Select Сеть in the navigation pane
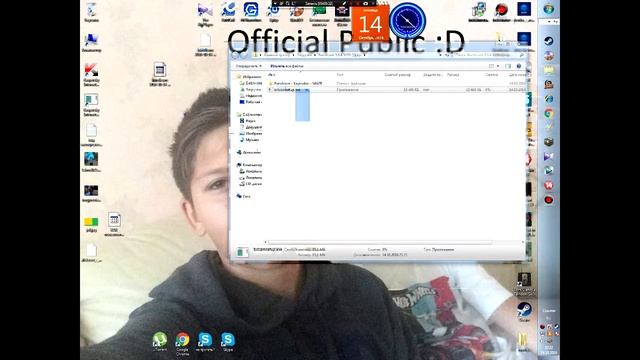 point(244,196)
